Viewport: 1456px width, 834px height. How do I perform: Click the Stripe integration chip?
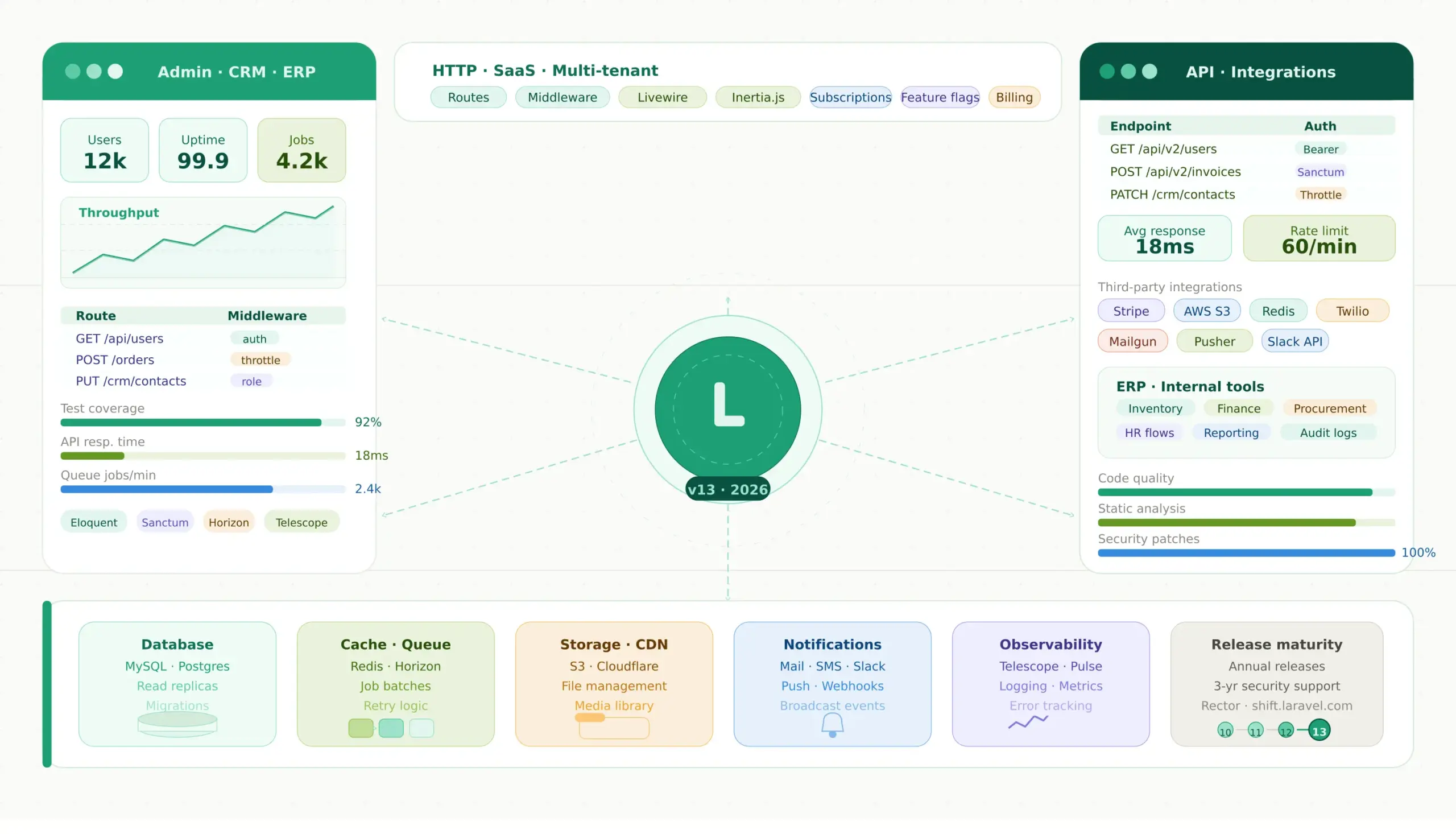(1130, 311)
